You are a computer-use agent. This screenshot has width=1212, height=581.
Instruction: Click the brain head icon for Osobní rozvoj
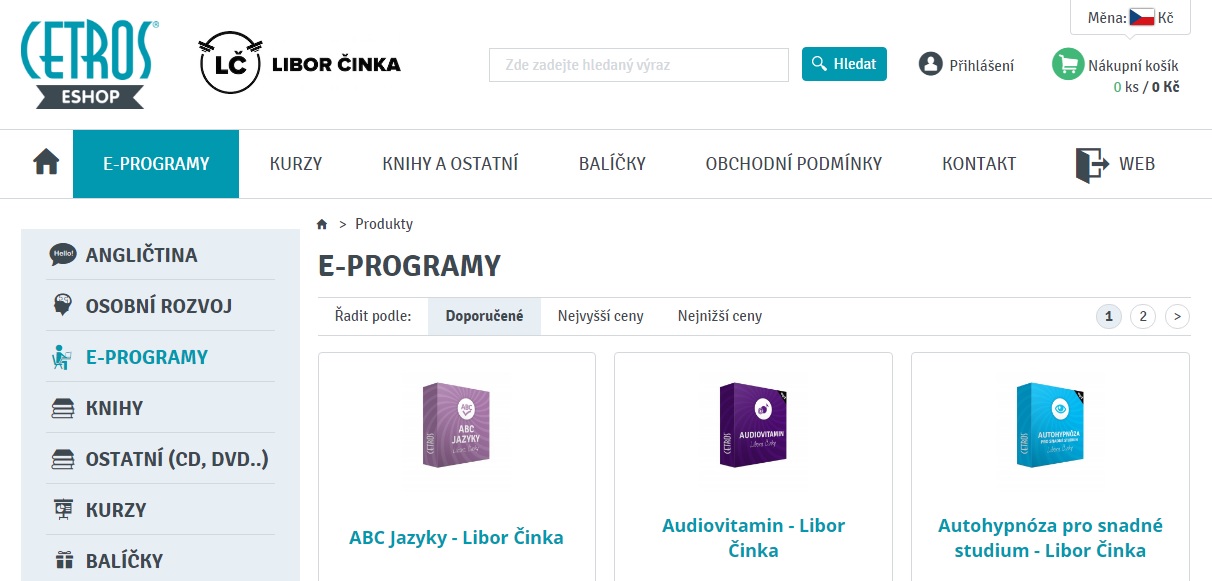[x=62, y=306]
